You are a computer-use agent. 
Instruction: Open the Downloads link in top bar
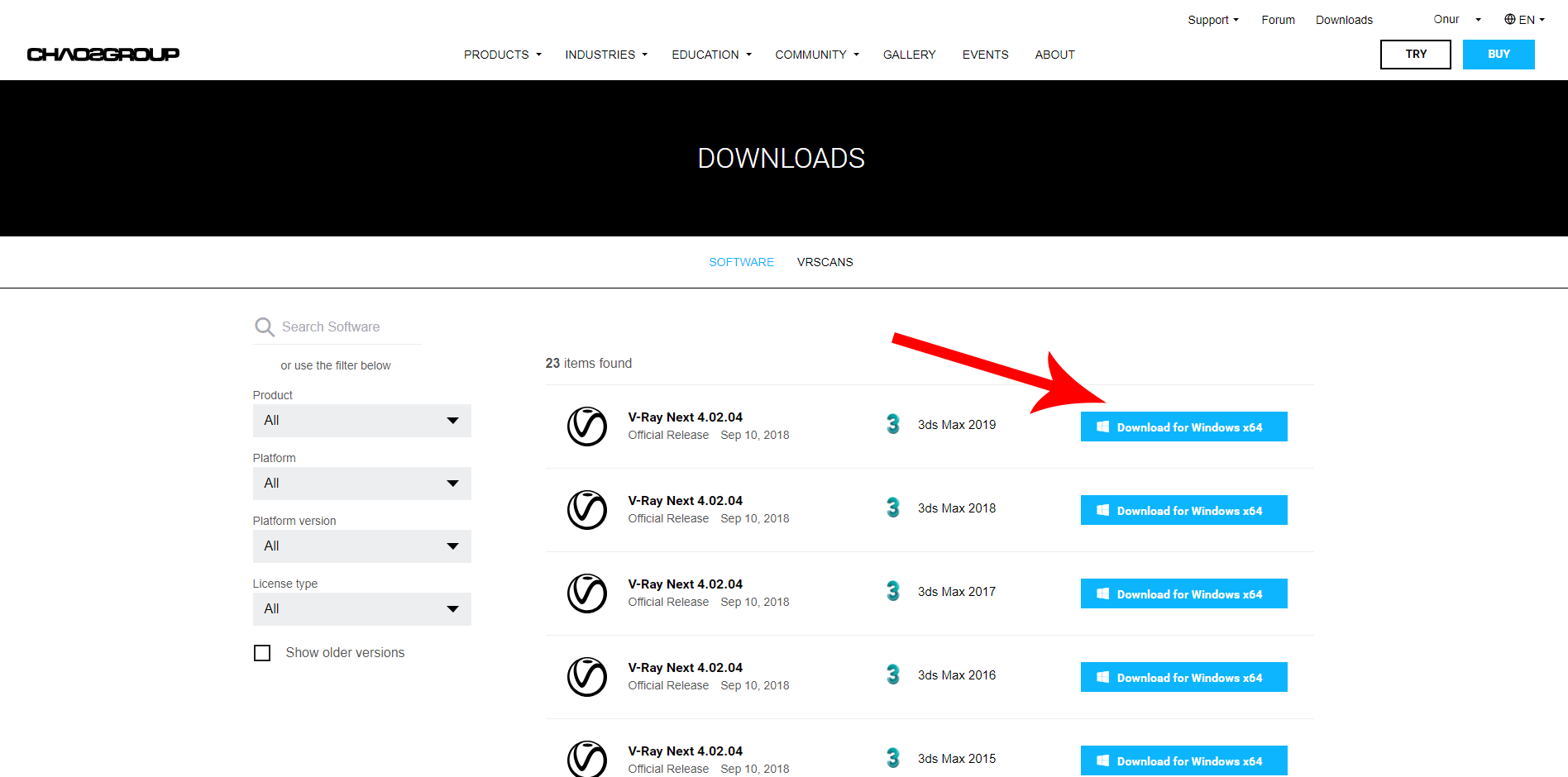pyautogui.click(x=1345, y=20)
